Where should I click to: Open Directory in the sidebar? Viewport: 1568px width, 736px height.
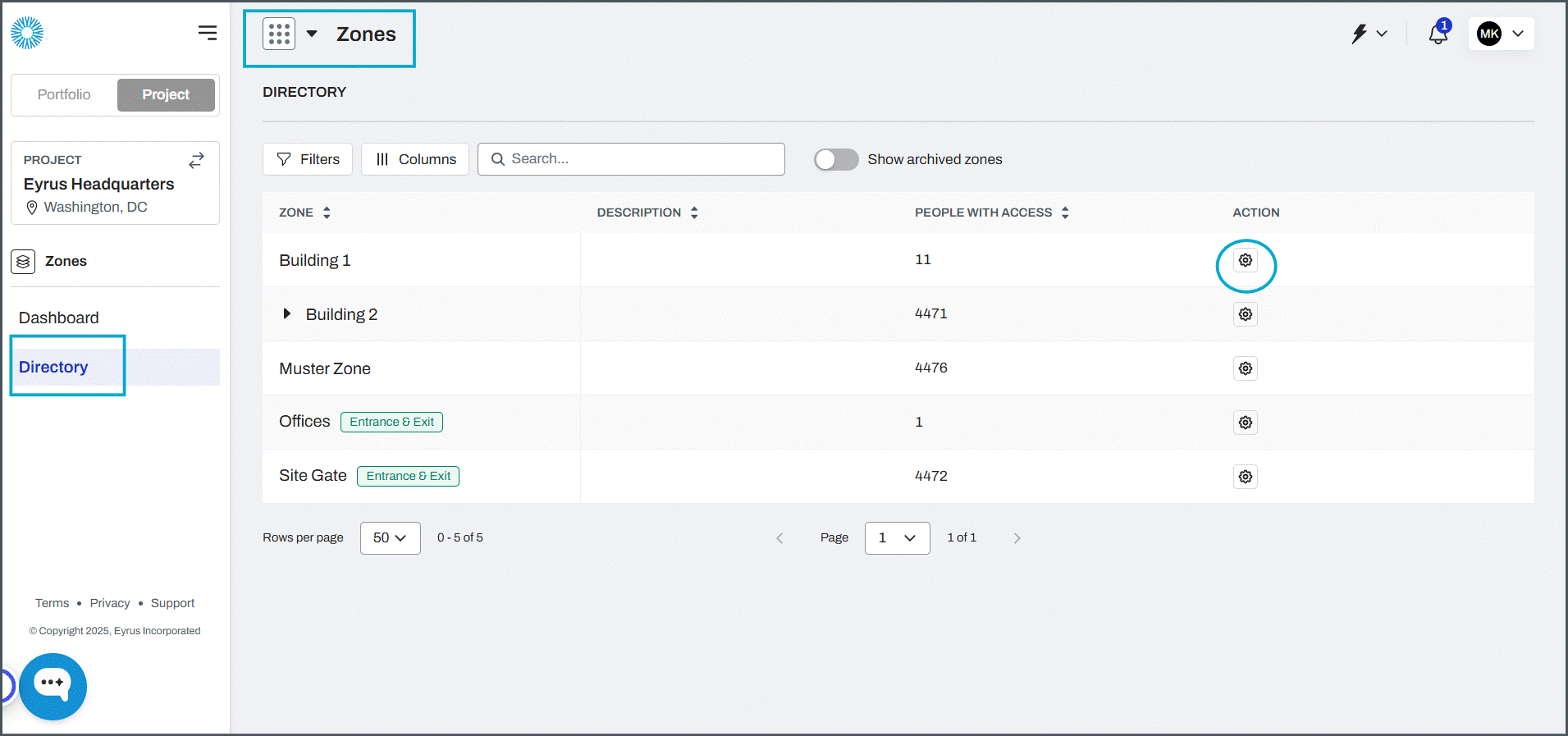(53, 367)
